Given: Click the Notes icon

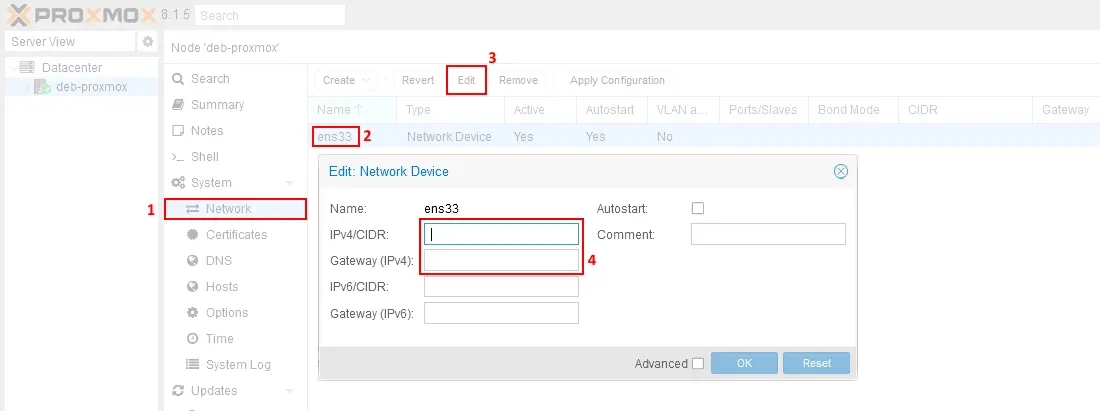Looking at the screenshot, I should tap(178, 130).
